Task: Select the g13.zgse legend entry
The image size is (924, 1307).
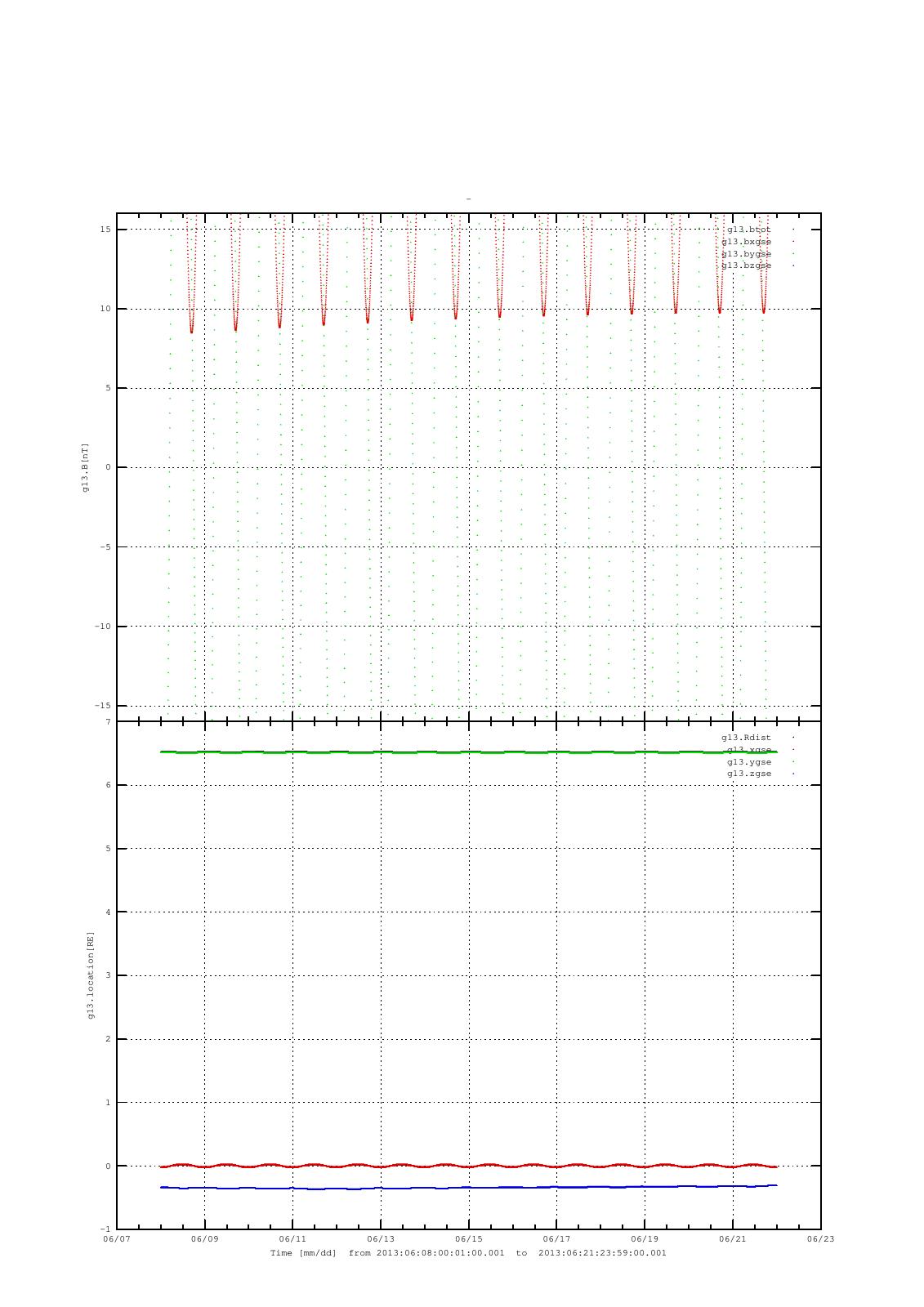Action: (749, 774)
